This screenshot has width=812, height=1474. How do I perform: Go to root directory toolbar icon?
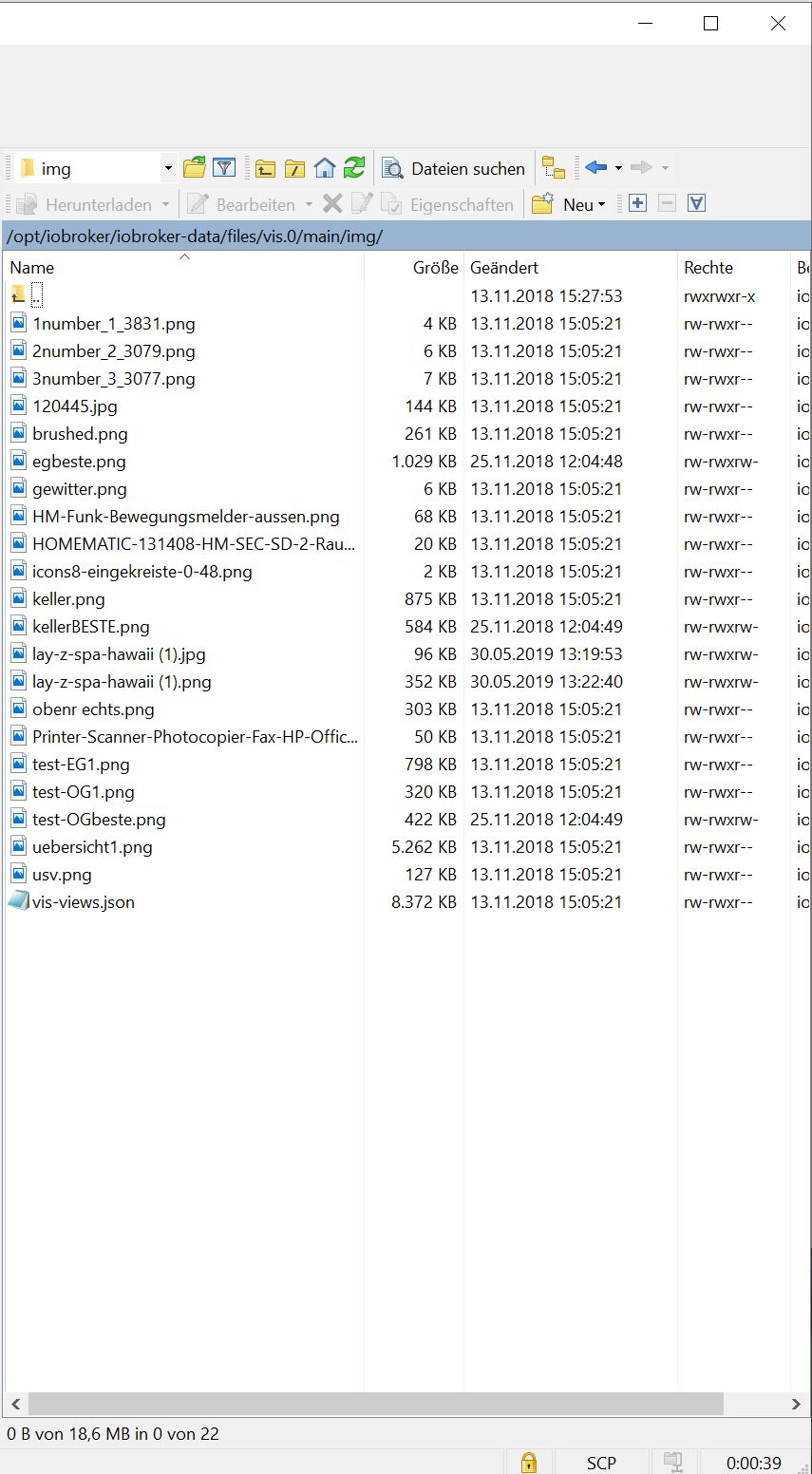point(295,169)
